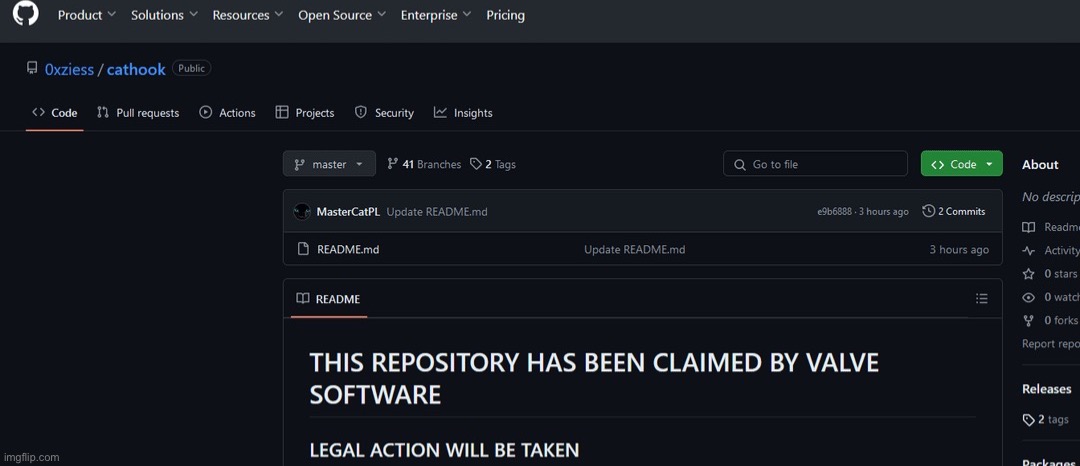The image size is (1080, 466).
Task: Click the About heading in sidebar
Action: coord(1040,165)
